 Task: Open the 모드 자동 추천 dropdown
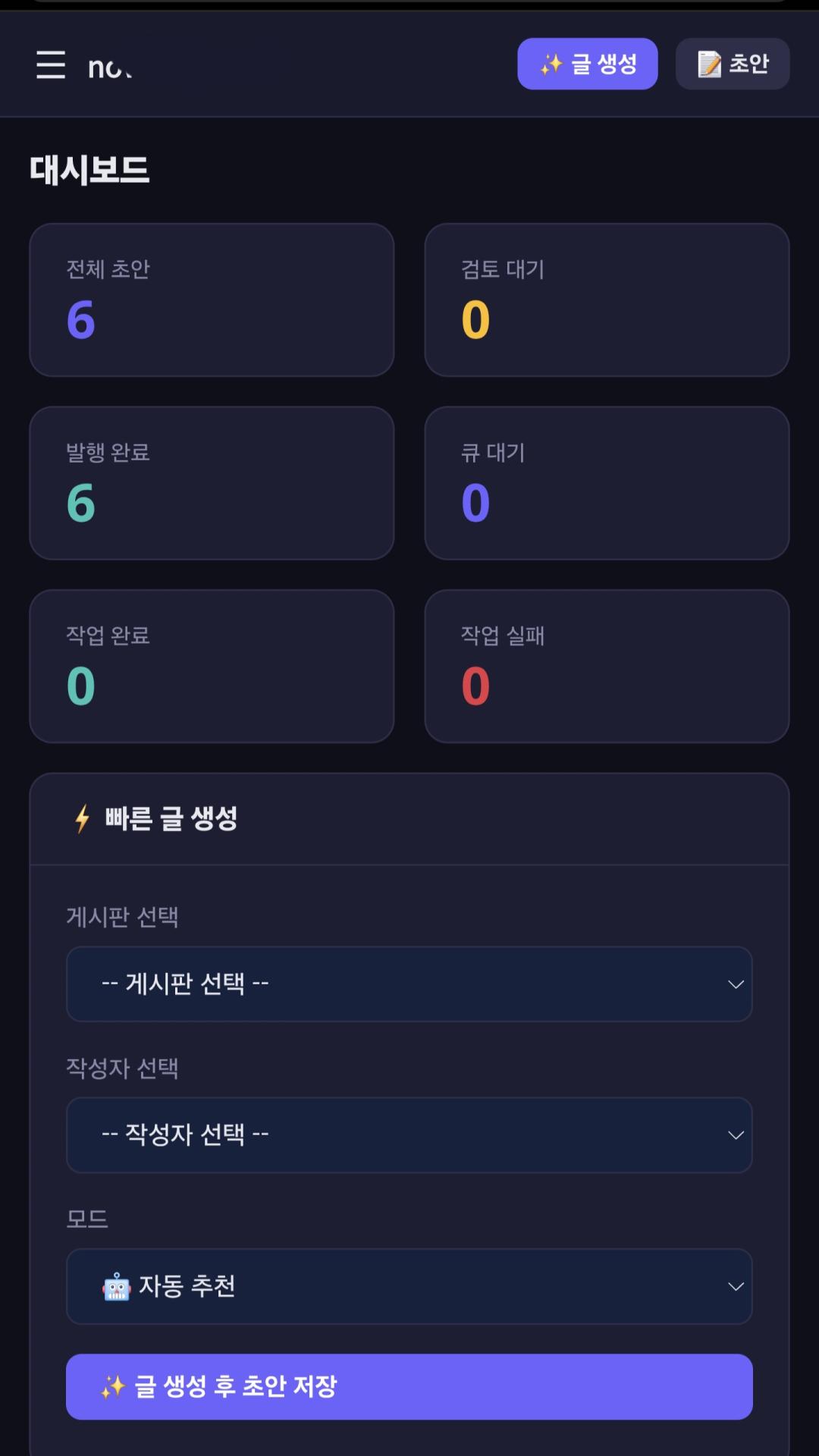[x=409, y=1287]
